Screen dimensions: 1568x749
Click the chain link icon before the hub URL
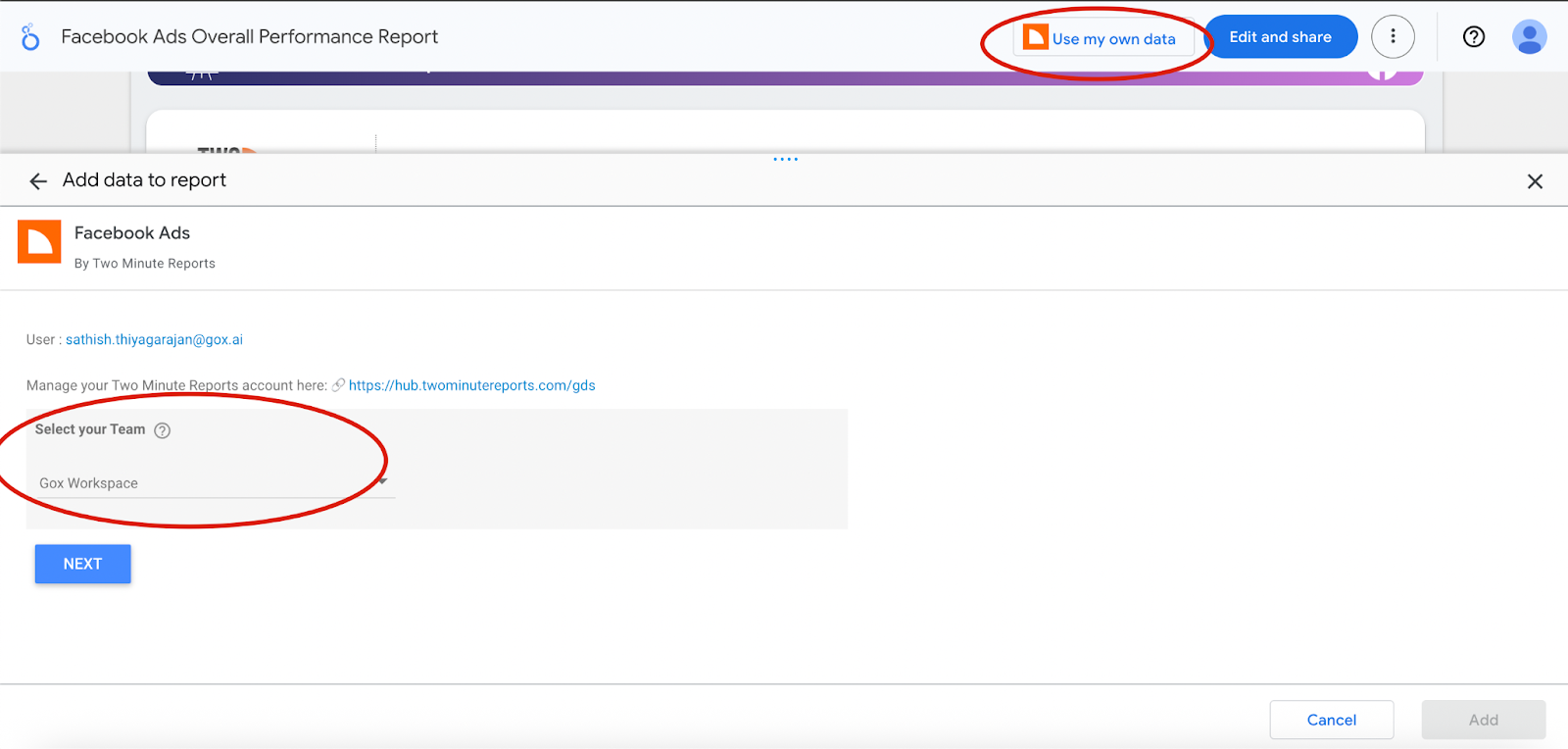click(338, 385)
